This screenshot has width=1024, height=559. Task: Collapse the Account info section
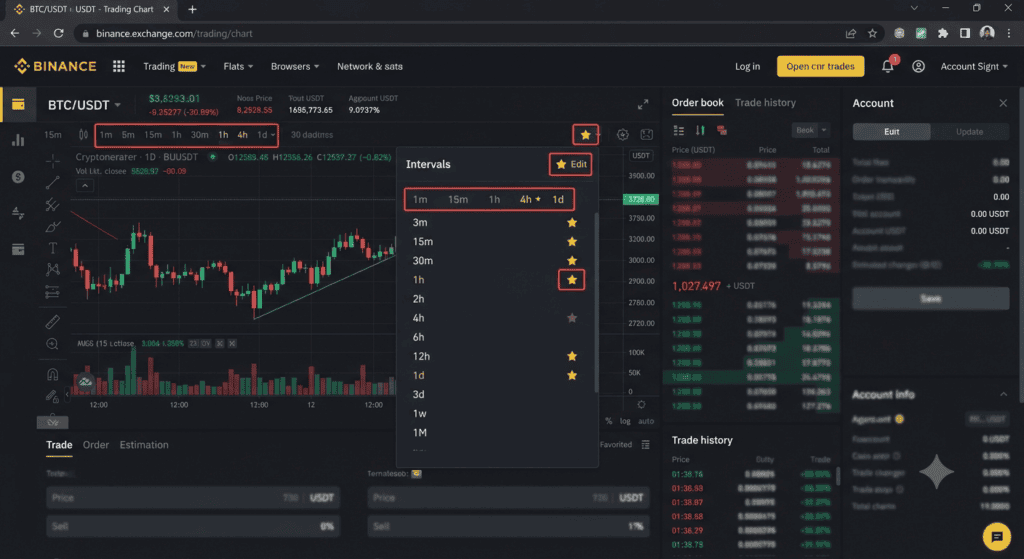[x=1003, y=394]
